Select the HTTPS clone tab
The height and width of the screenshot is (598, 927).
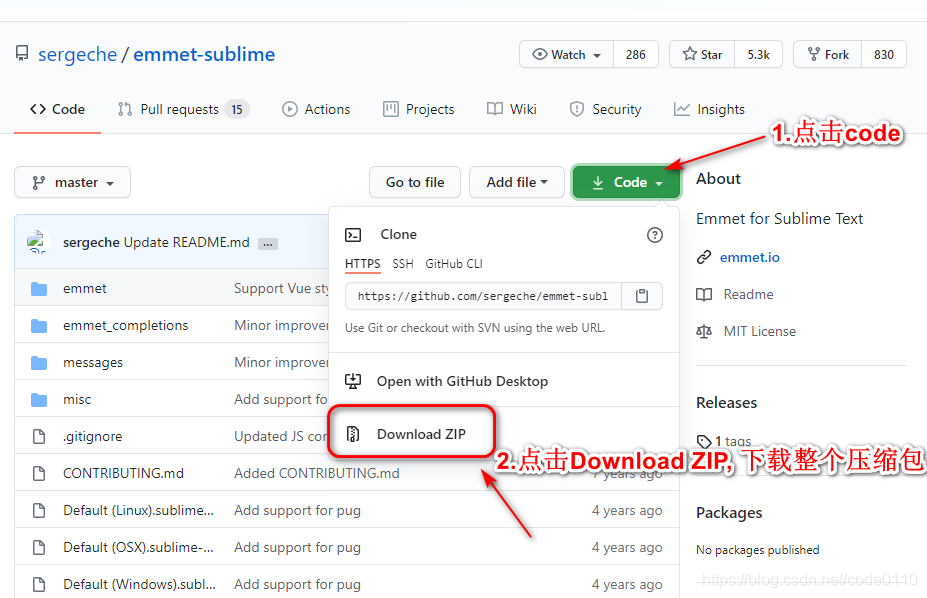point(362,264)
